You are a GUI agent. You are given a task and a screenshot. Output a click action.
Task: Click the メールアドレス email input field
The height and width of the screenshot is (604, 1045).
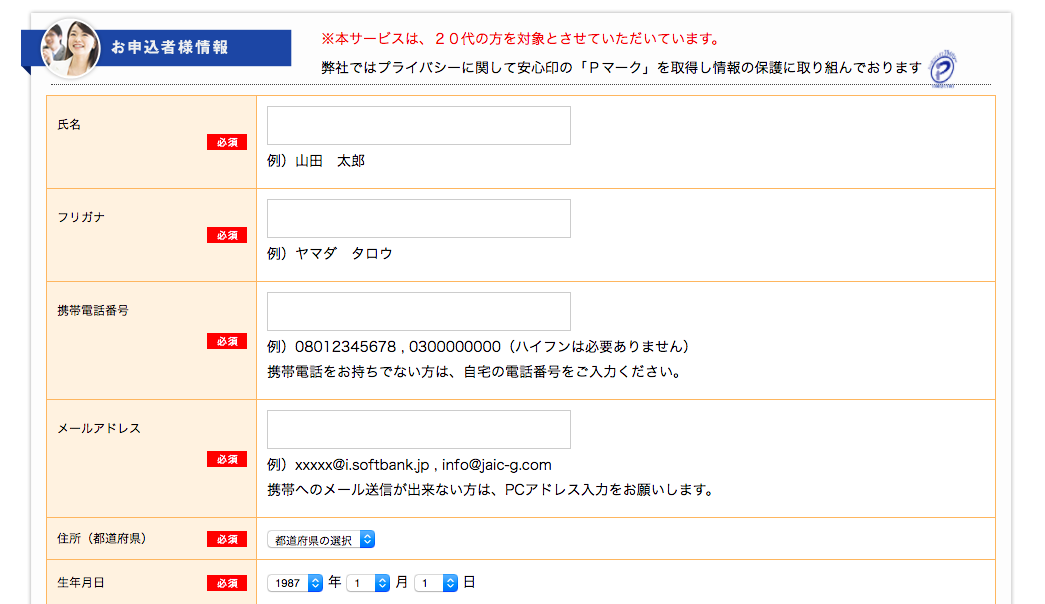419,429
